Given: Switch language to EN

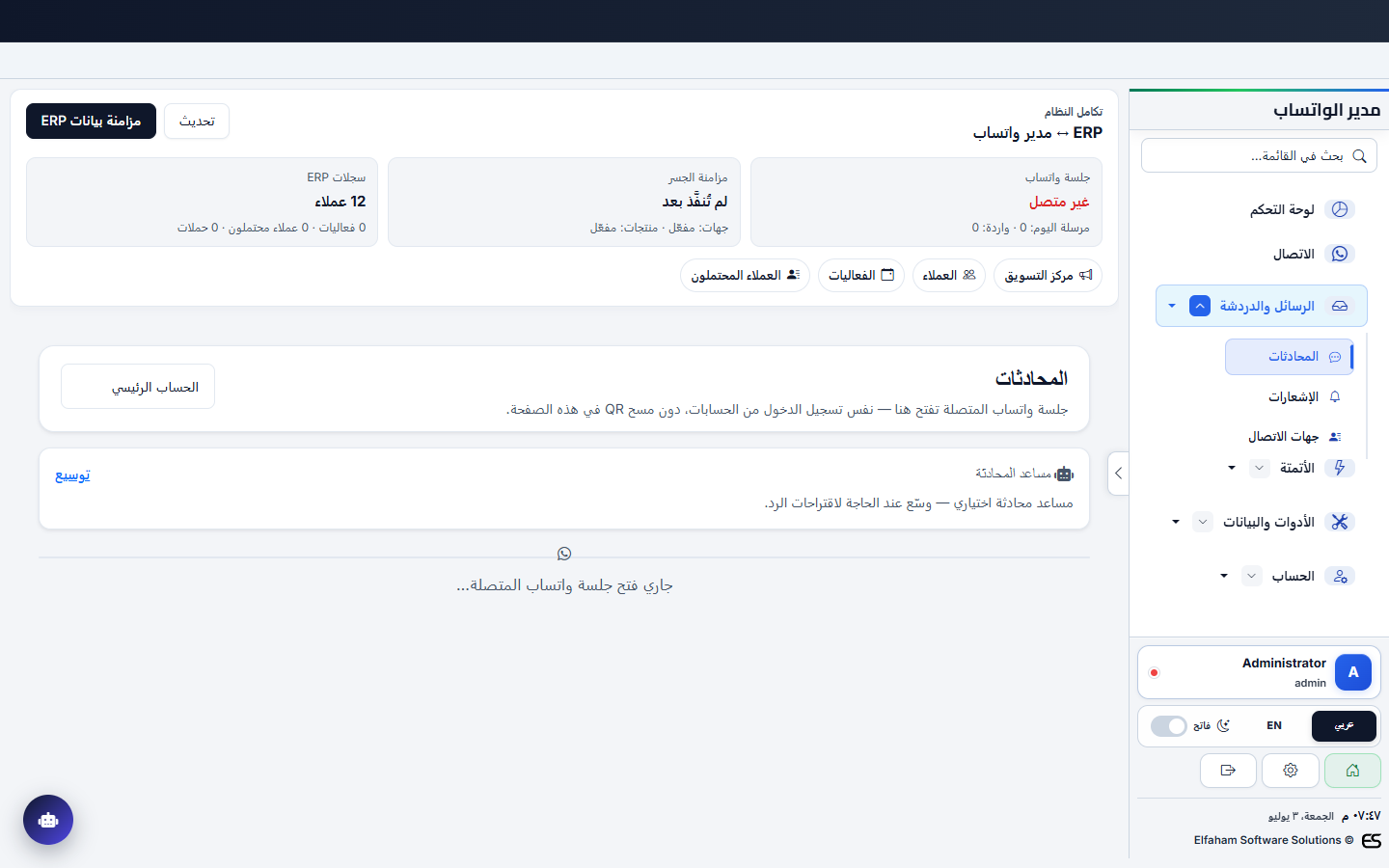Looking at the screenshot, I should (1274, 726).
